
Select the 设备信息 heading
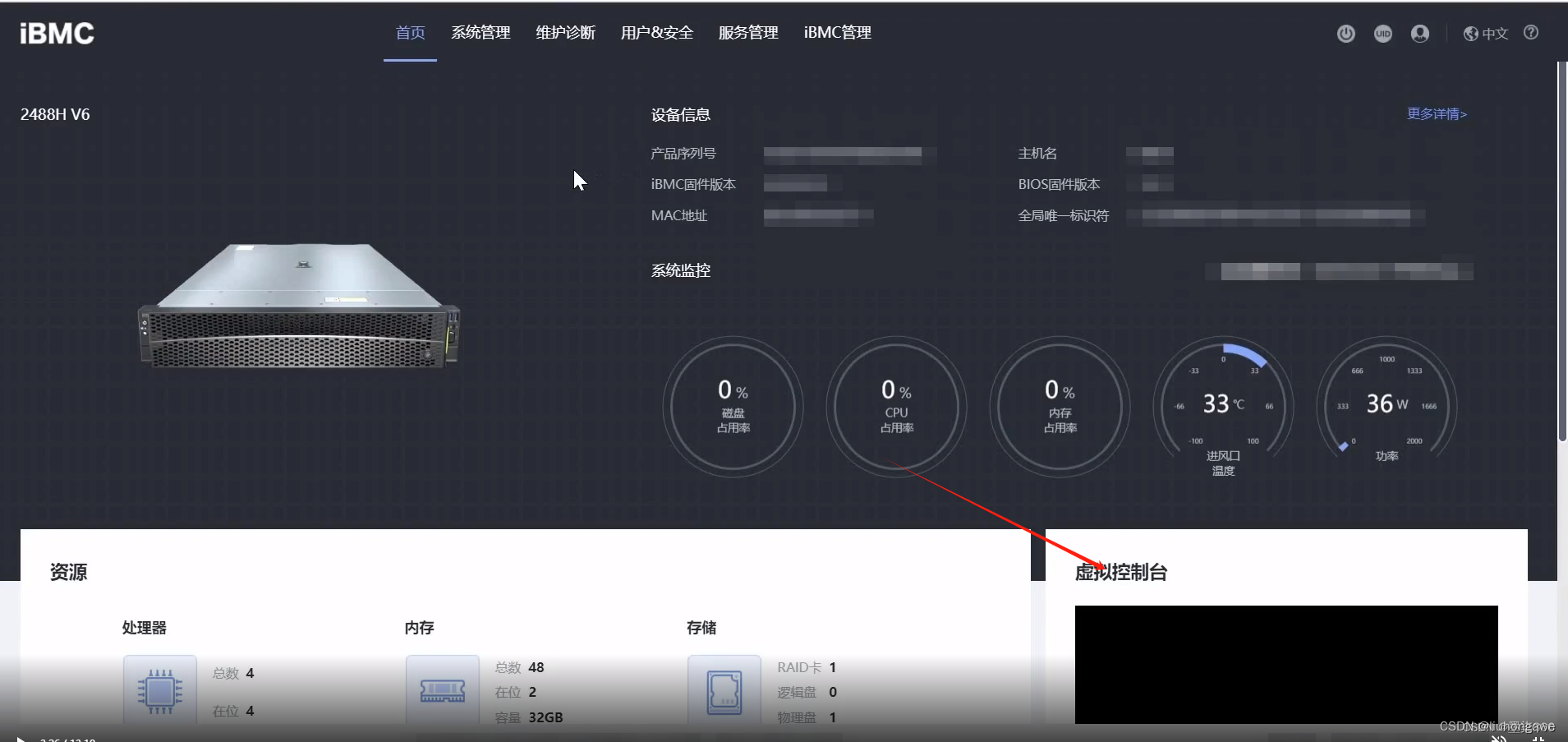[x=681, y=115]
